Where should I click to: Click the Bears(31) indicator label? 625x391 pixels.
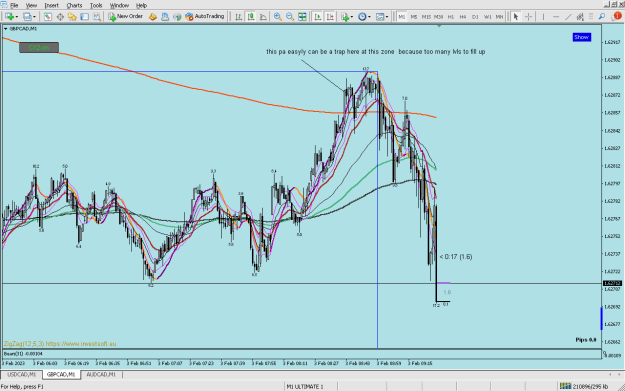(23, 354)
